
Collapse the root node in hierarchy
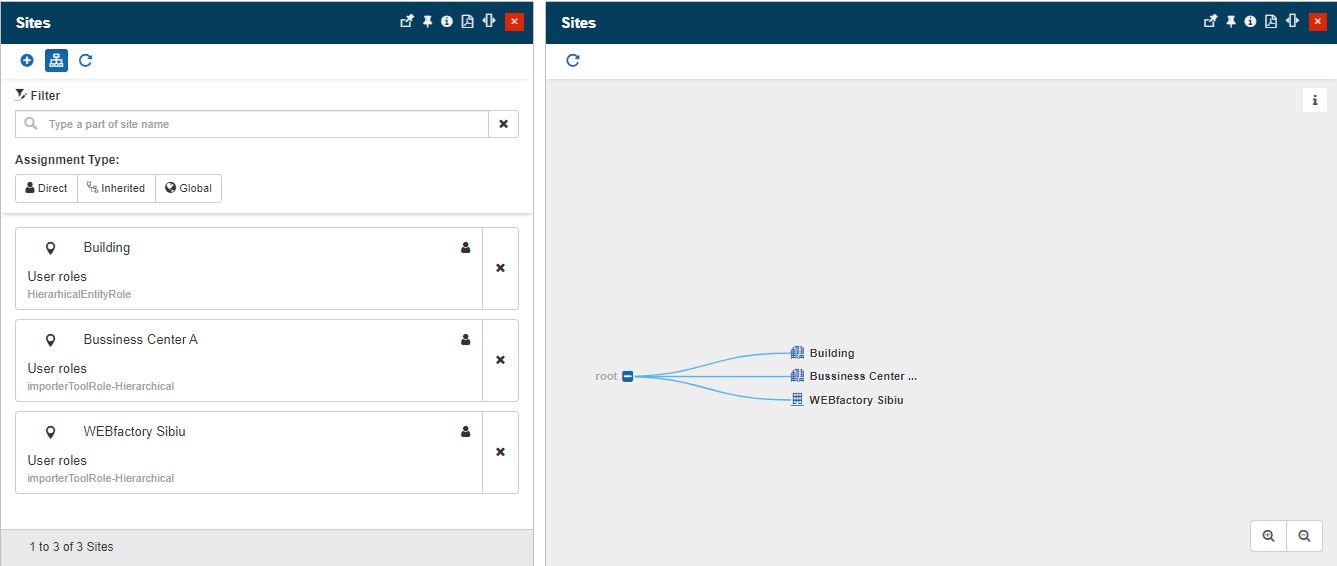coord(628,376)
